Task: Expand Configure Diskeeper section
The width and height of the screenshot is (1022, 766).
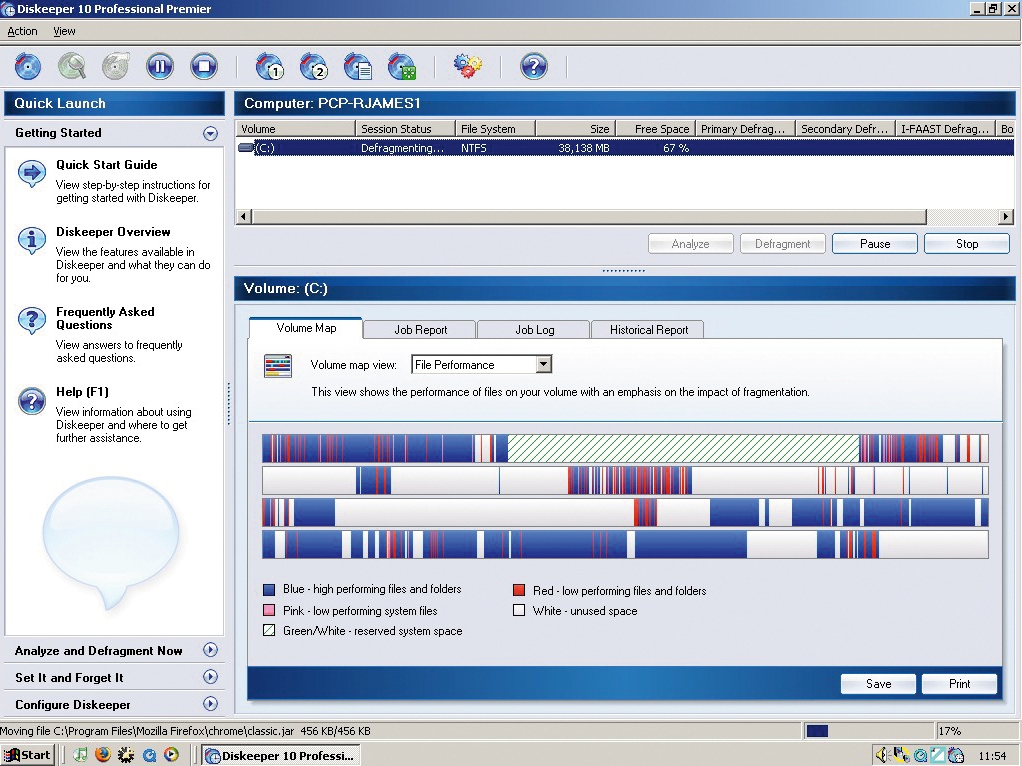Action: 210,703
